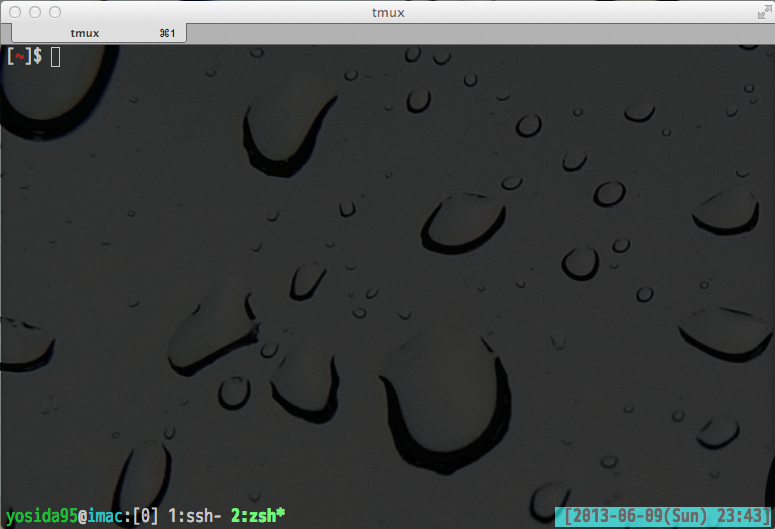Click the @ symbol between username and hostname

(x=82, y=516)
